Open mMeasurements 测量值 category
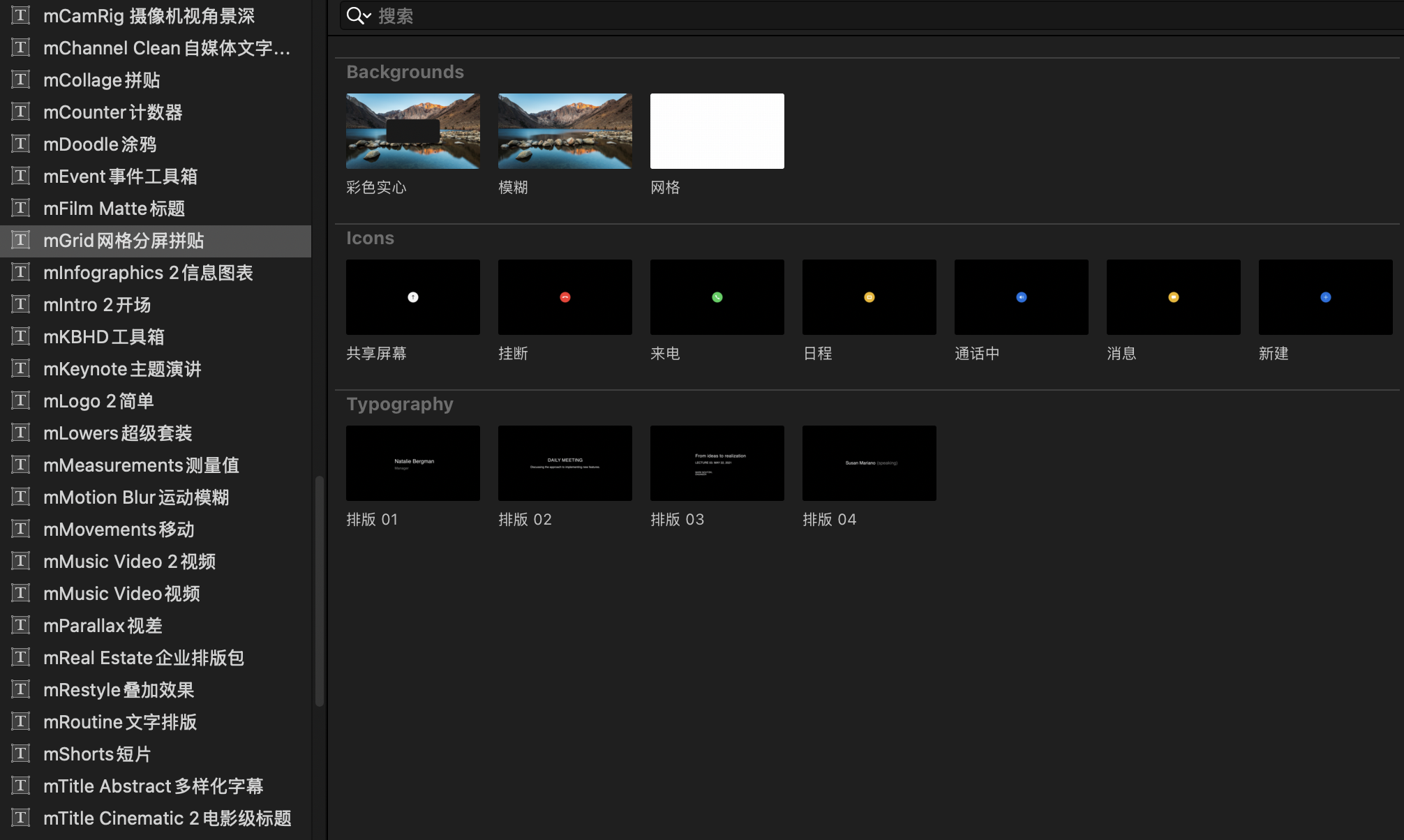The height and width of the screenshot is (840, 1404). pos(156,465)
